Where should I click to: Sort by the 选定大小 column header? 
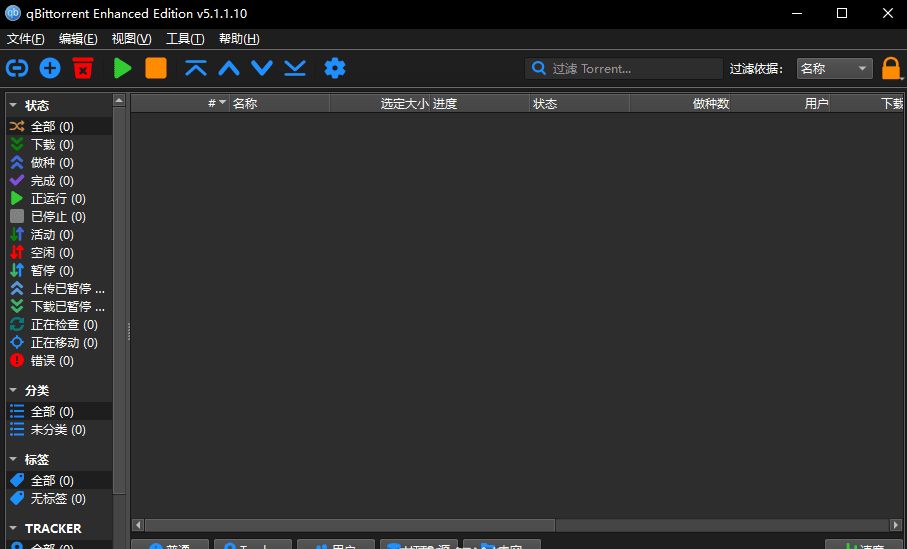tap(380, 104)
